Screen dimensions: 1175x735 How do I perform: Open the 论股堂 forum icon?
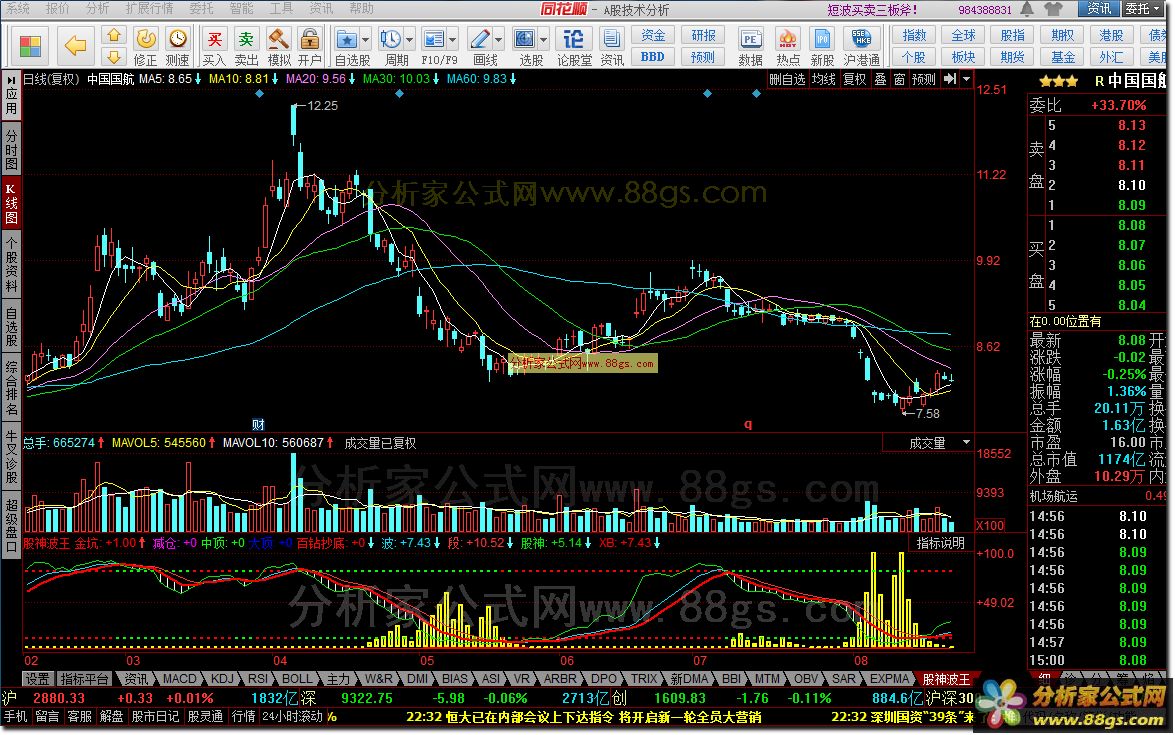click(574, 46)
